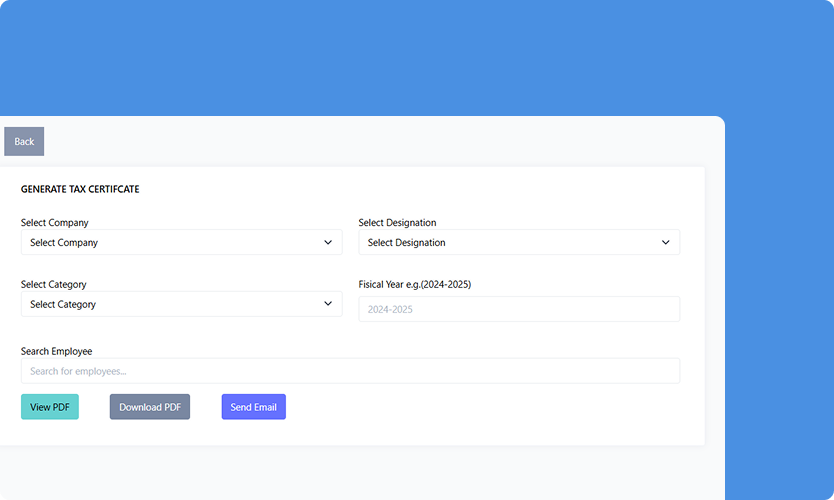The width and height of the screenshot is (834, 500).
Task: Click the chevron arrow in Select Designation field
Action: coord(666,242)
